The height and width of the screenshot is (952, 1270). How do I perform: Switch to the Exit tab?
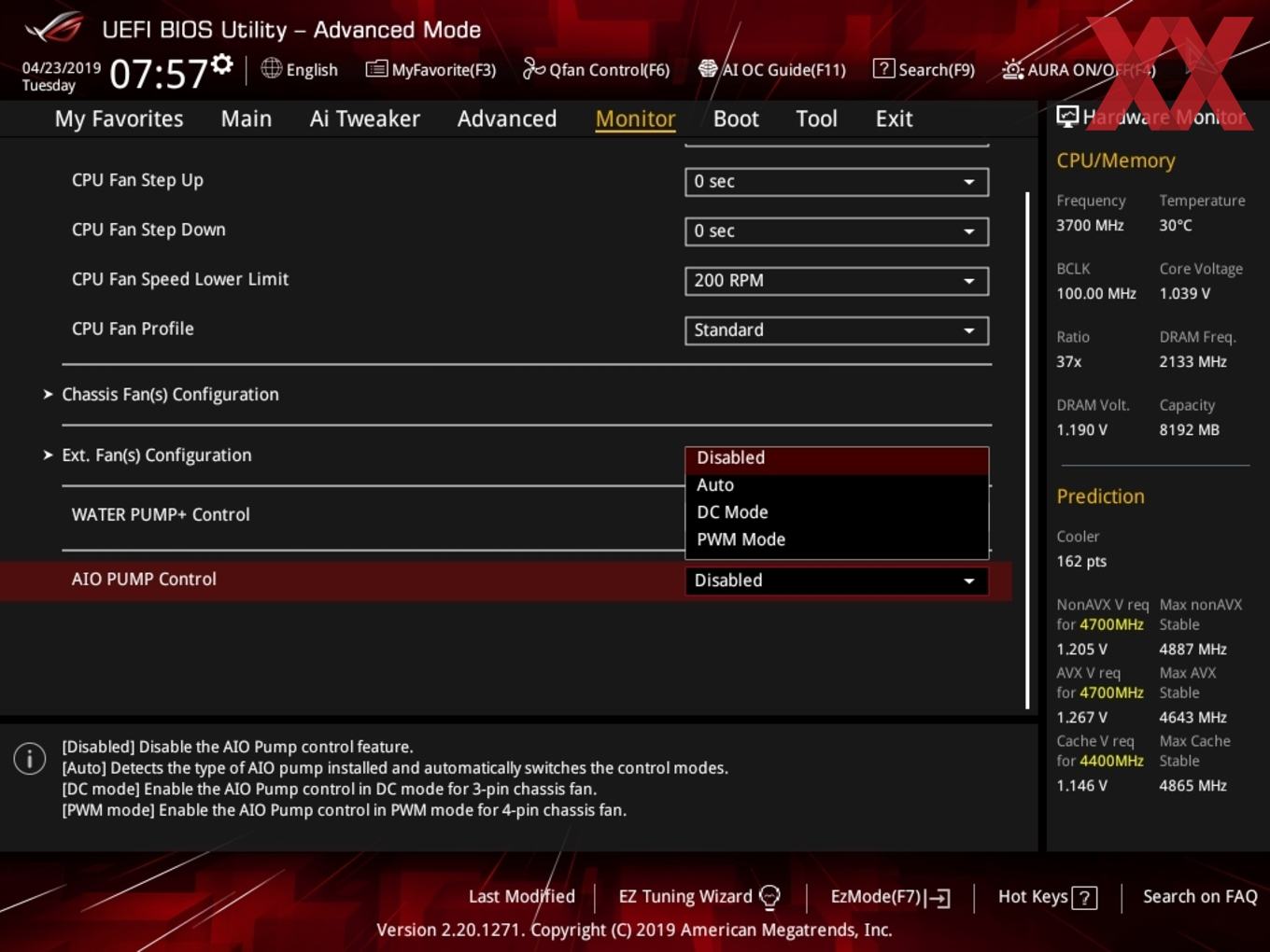[x=894, y=119]
